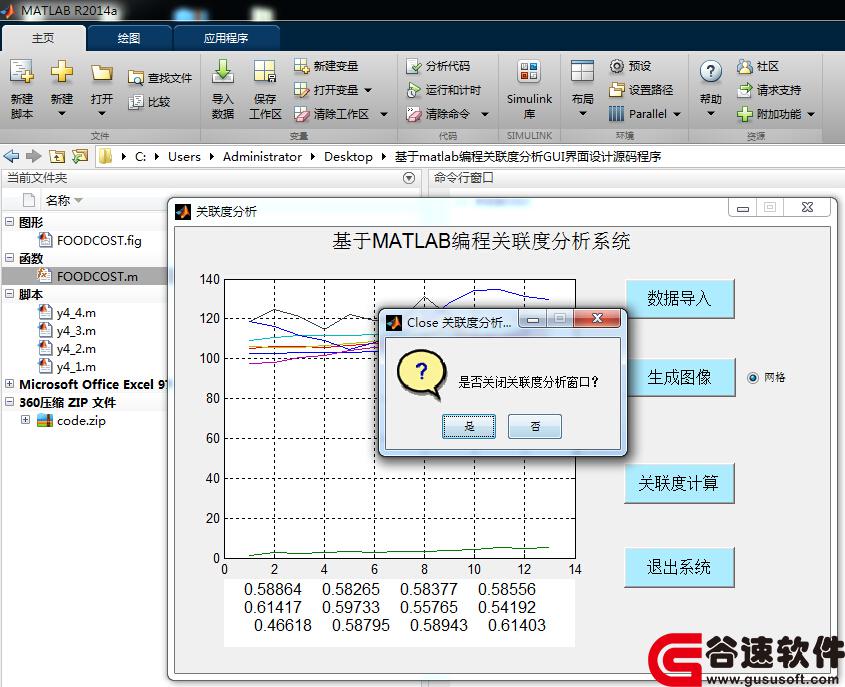Expand the Microsoft Office Excel group

[9, 384]
